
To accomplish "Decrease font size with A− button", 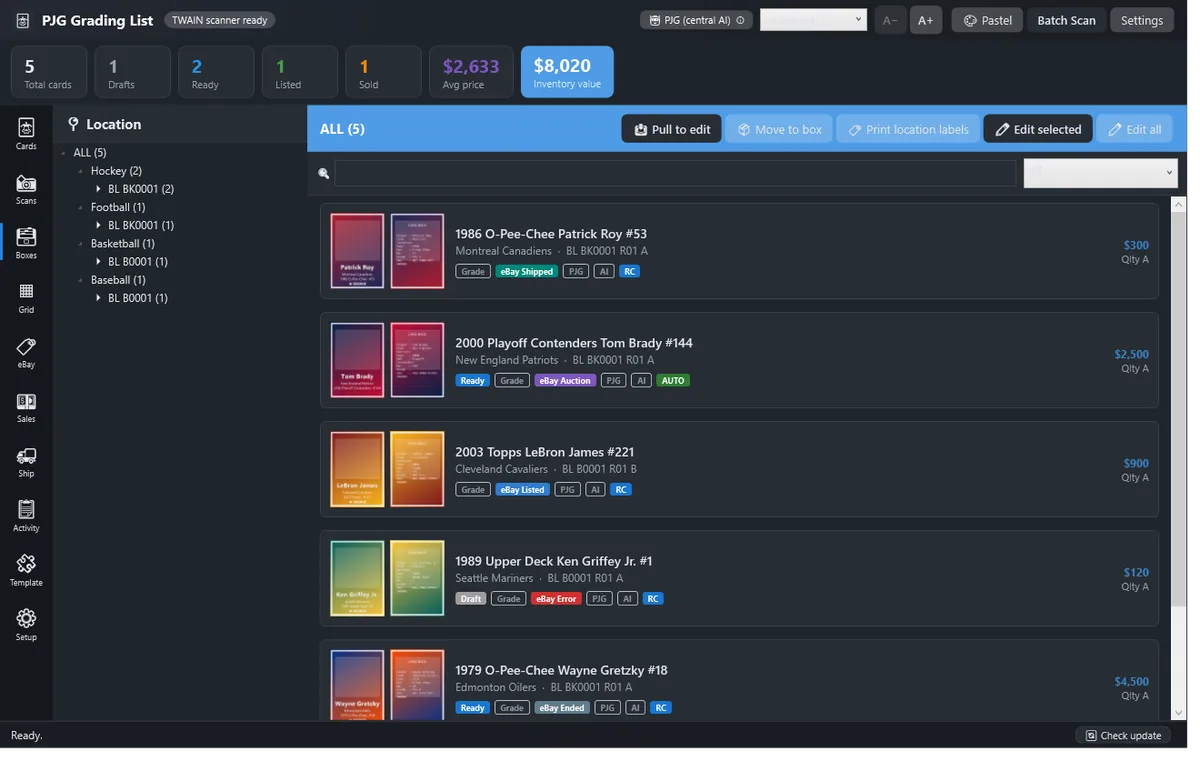I will (x=890, y=20).
